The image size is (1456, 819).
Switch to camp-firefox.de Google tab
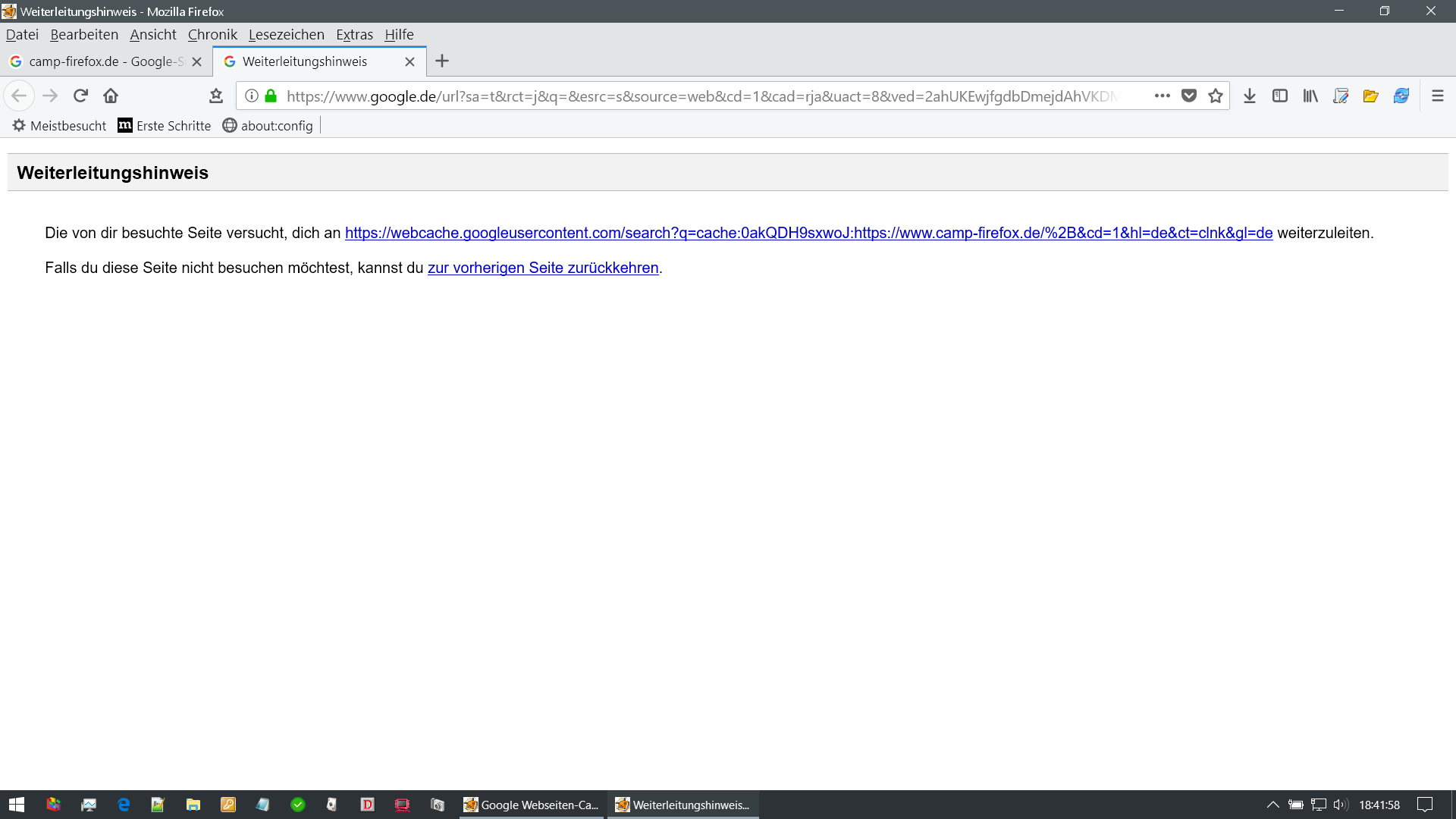pos(106,61)
